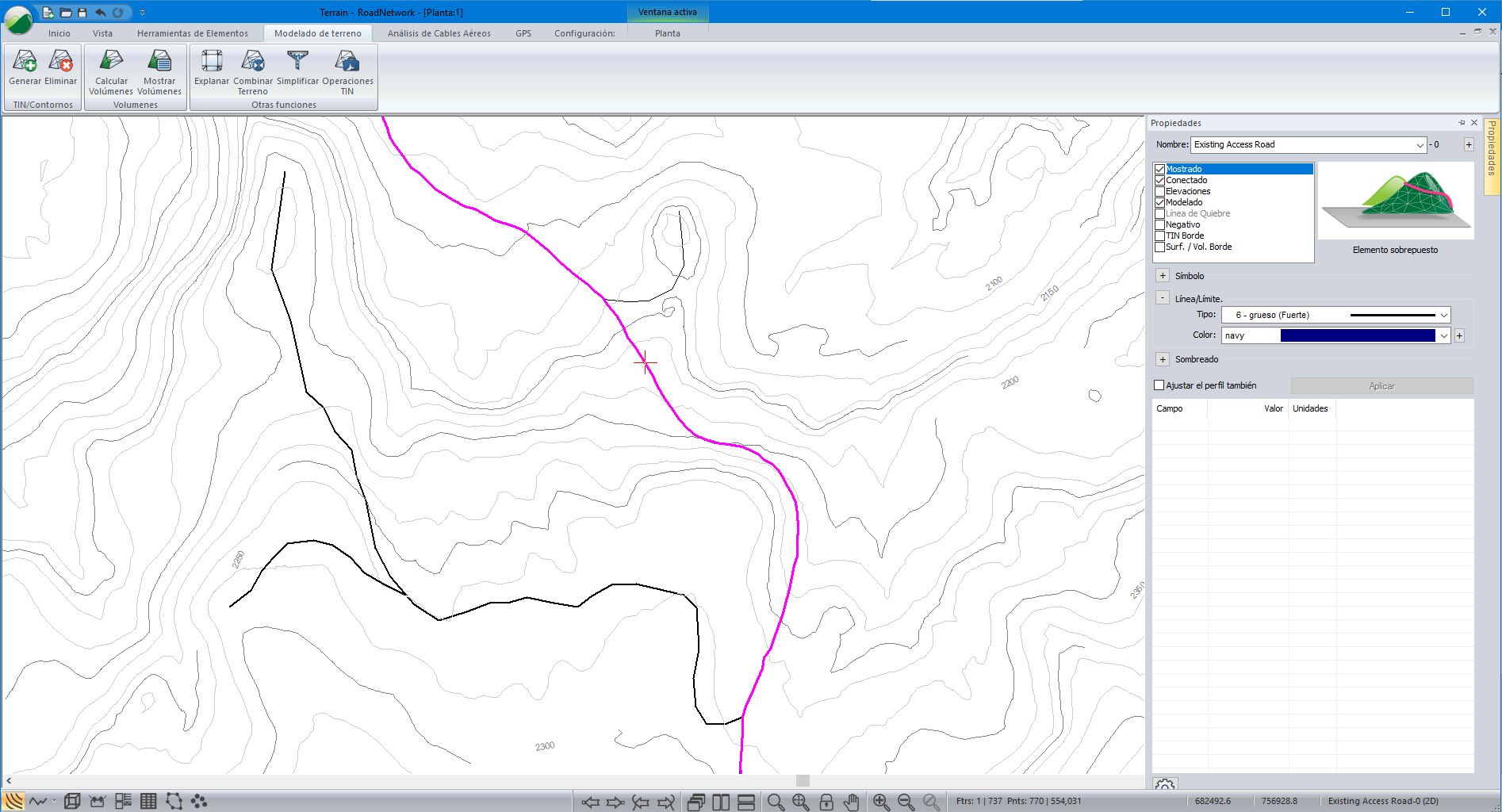Select the Explanar tool
Viewport: 1502px width, 812px height.
point(212,67)
